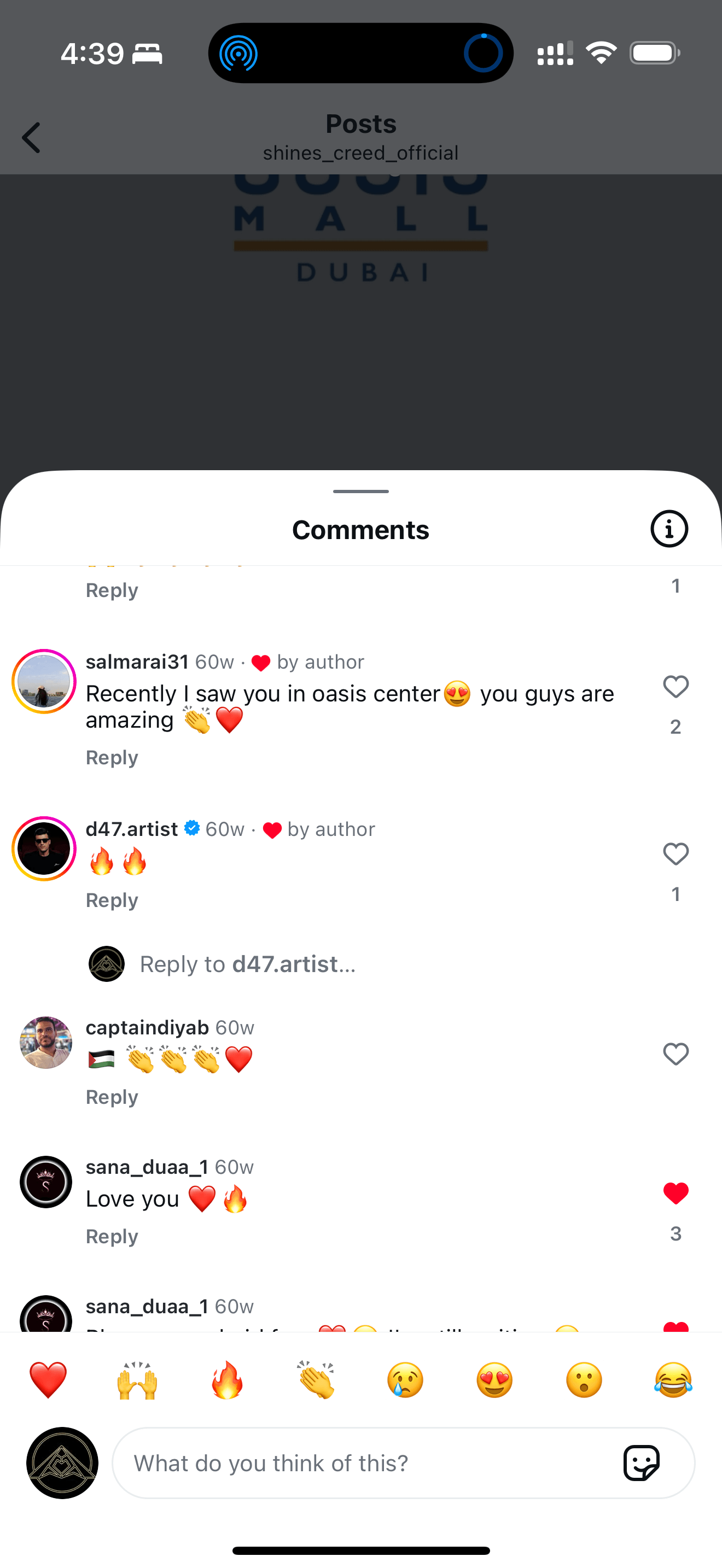Insert the red heart quick emoji

pos(48,1379)
